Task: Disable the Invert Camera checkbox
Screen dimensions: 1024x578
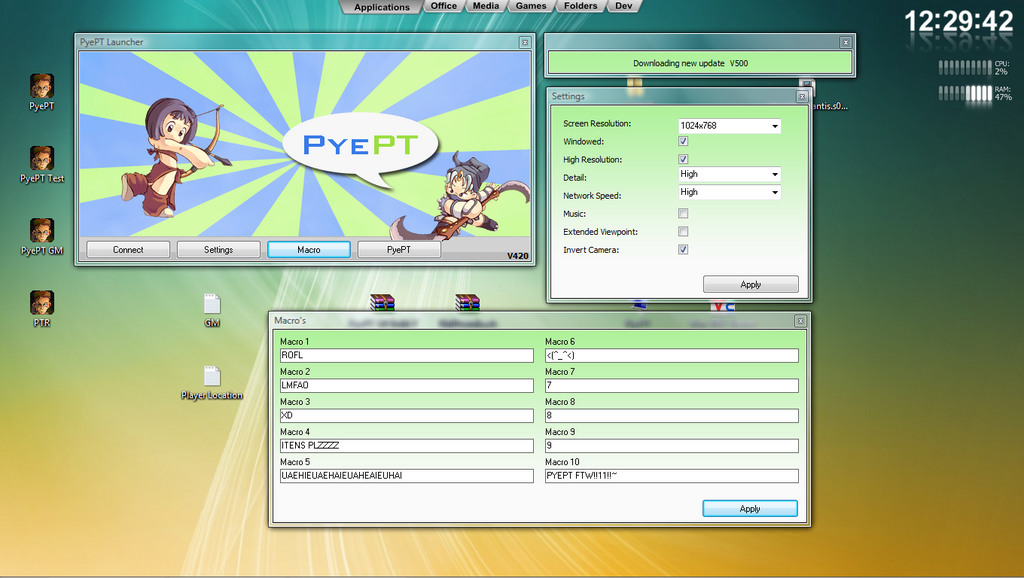Action: click(x=683, y=250)
